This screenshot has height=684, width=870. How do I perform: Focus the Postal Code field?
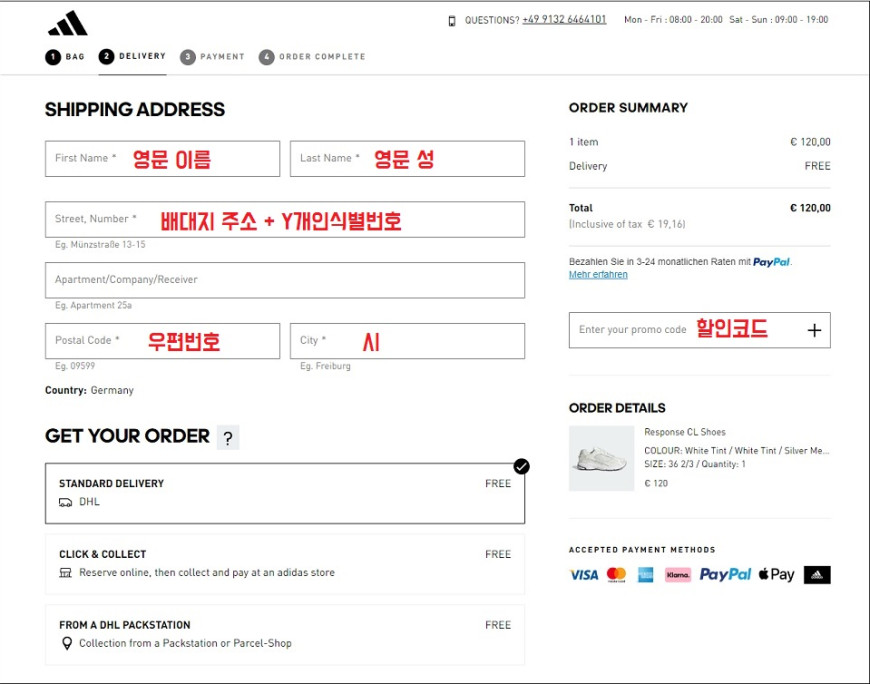[163, 341]
